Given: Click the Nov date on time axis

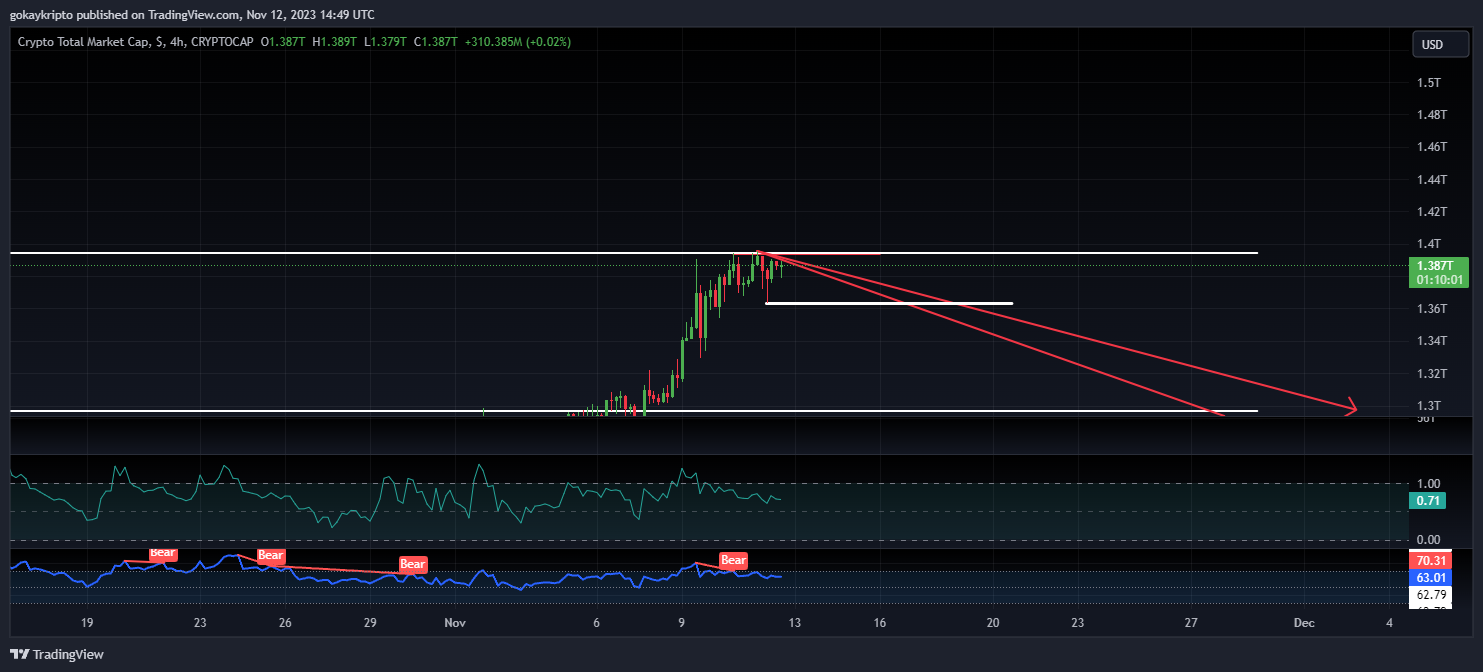Looking at the screenshot, I should [x=455, y=623].
